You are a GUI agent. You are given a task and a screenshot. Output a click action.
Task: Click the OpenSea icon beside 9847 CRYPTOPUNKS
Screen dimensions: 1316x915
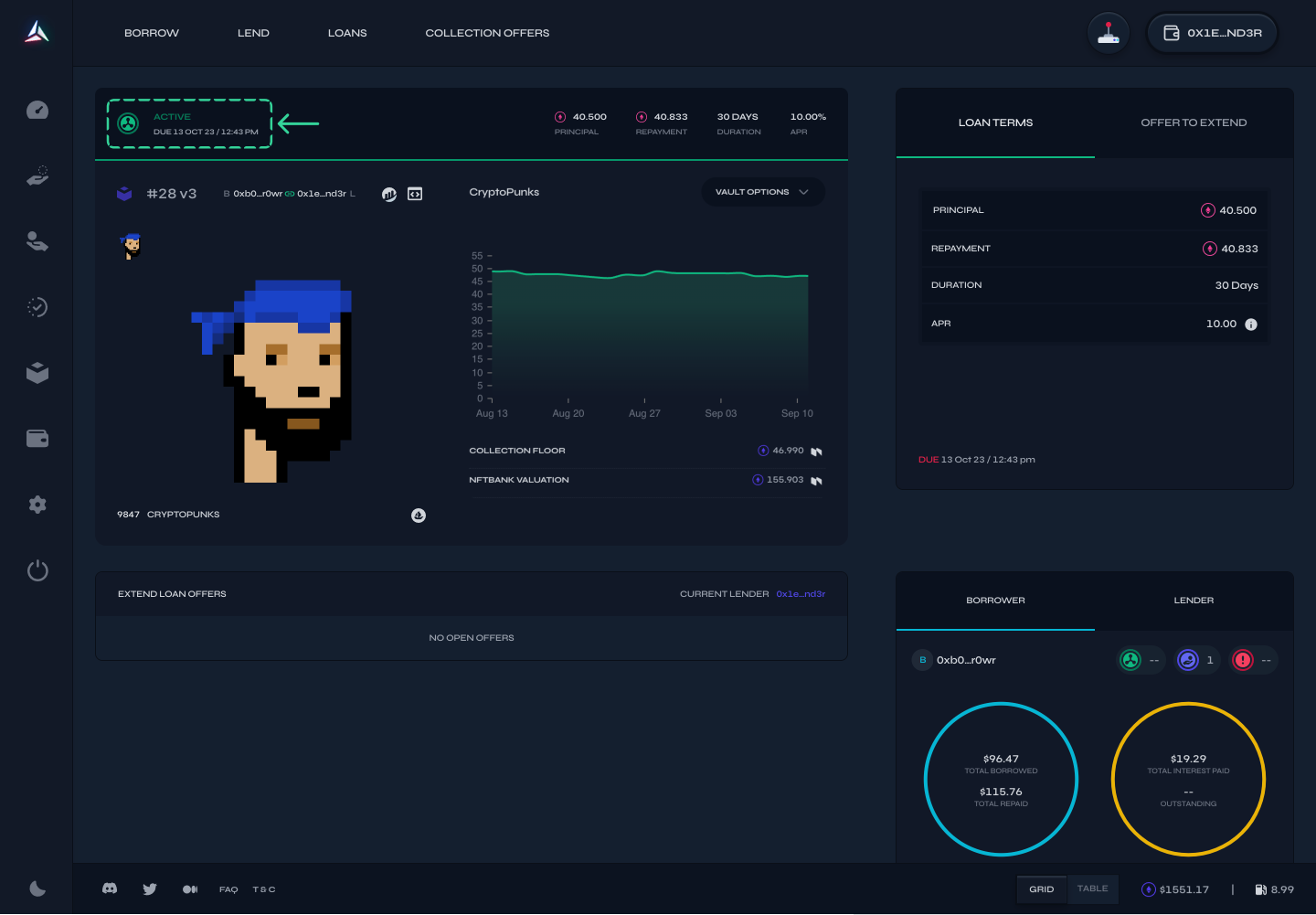[x=419, y=516]
